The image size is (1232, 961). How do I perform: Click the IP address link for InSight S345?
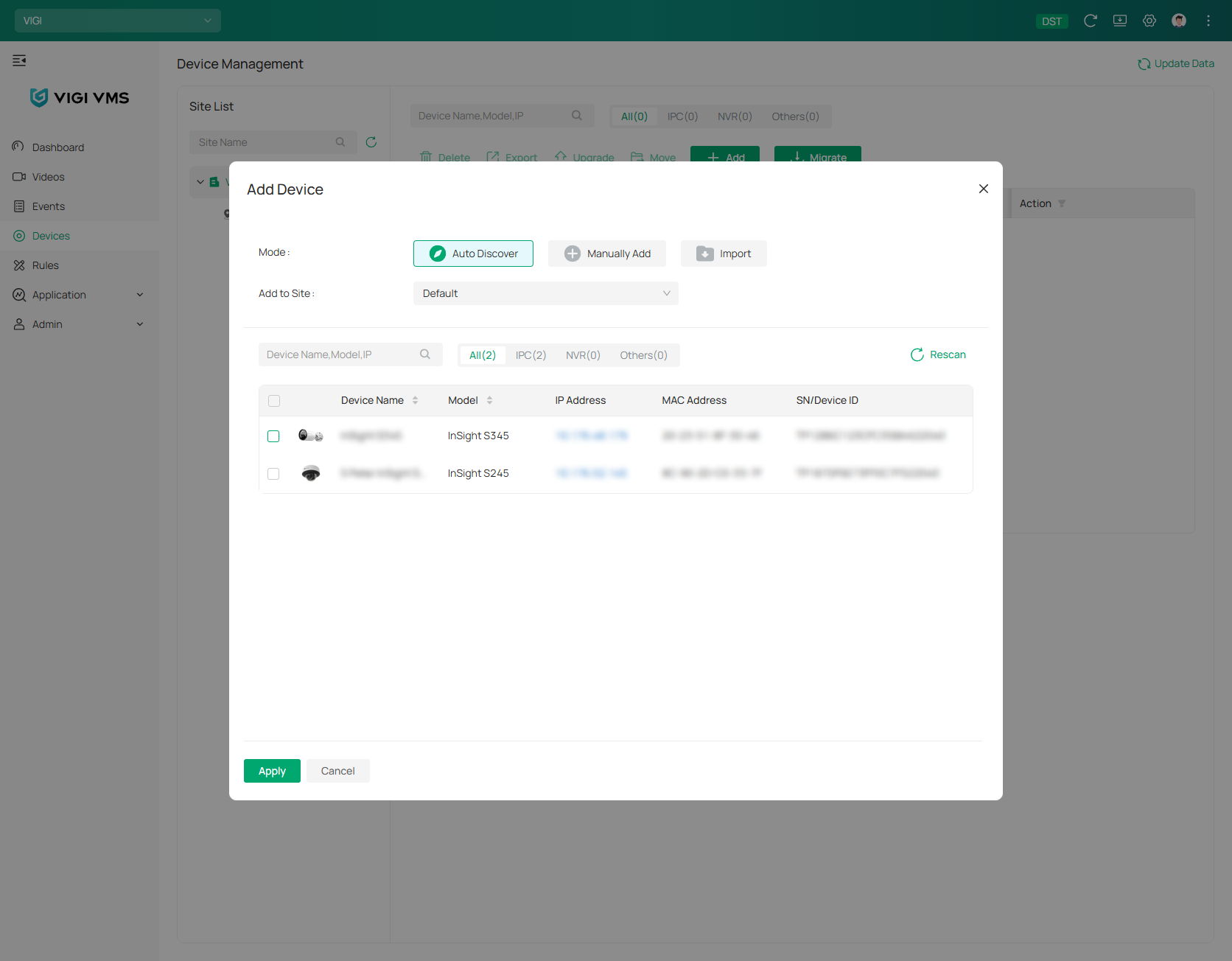click(592, 436)
